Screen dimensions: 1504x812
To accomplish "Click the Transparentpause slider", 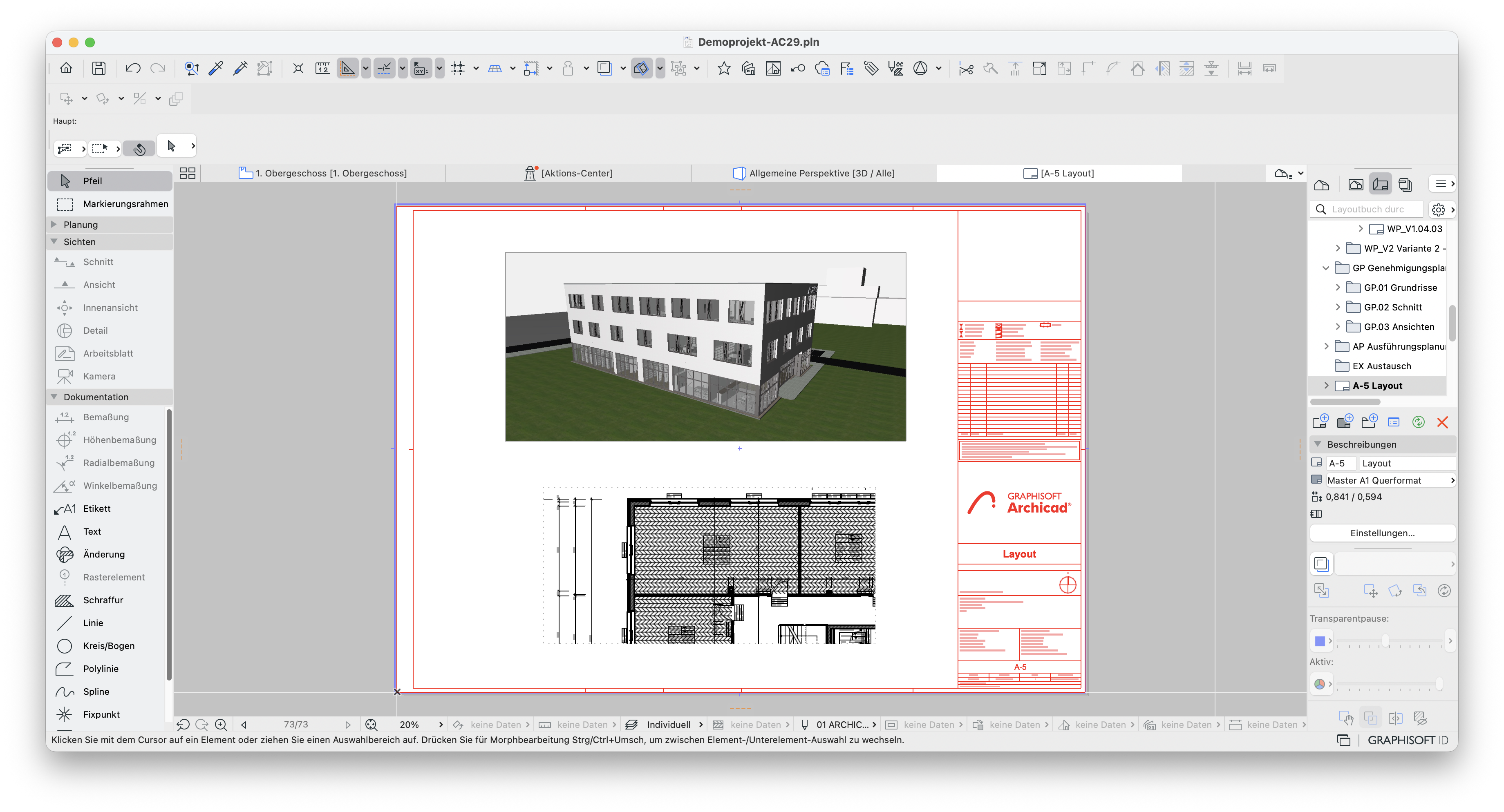I will [x=1389, y=640].
